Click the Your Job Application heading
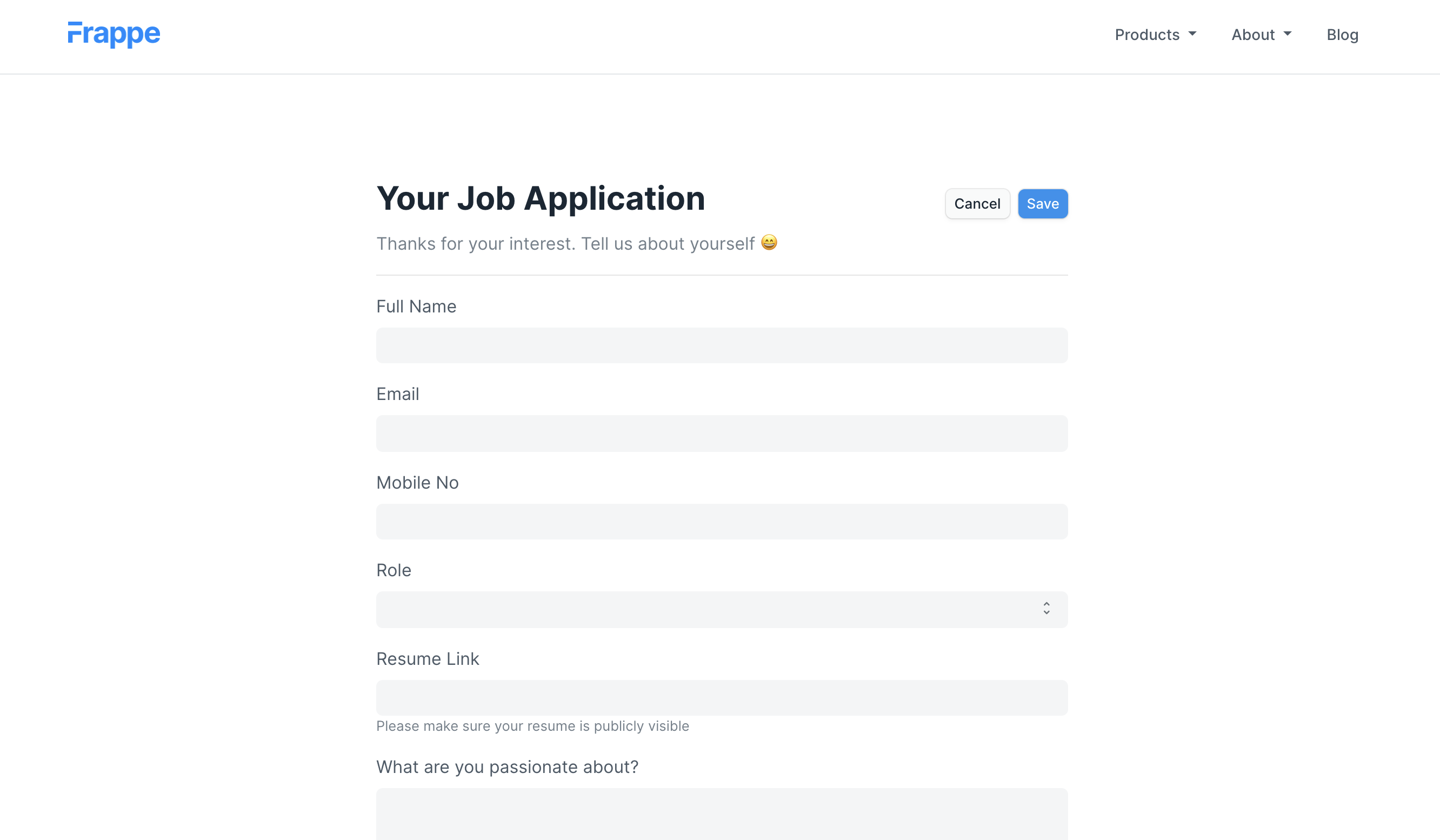Viewport: 1440px width, 840px height. point(541,198)
